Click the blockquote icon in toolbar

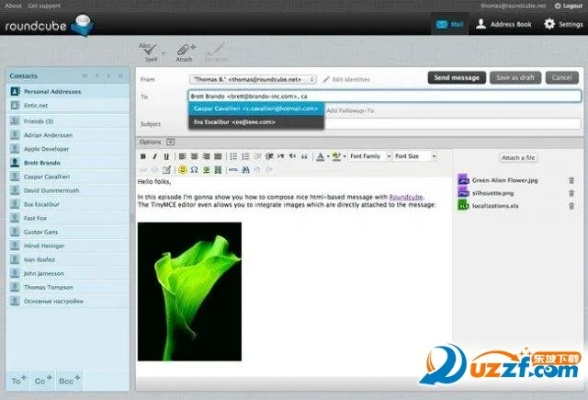[304, 156]
